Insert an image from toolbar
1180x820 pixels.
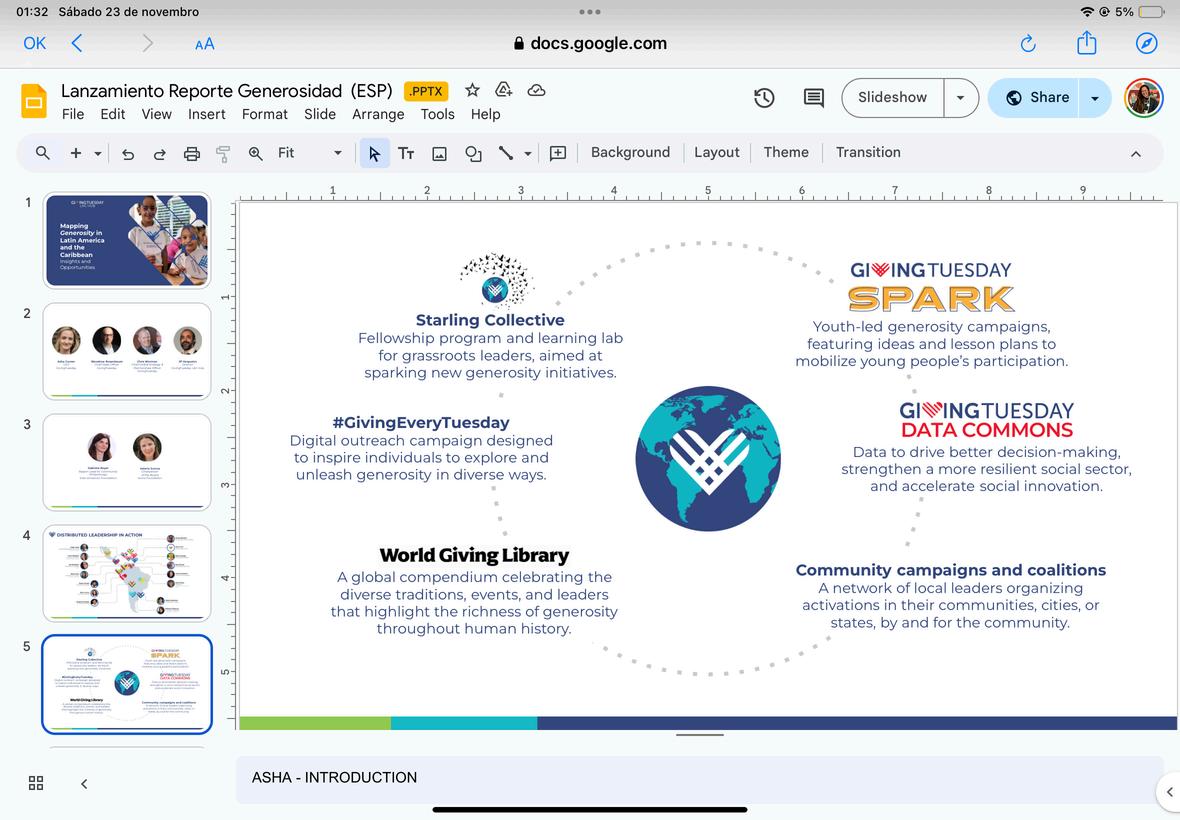click(439, 153)
